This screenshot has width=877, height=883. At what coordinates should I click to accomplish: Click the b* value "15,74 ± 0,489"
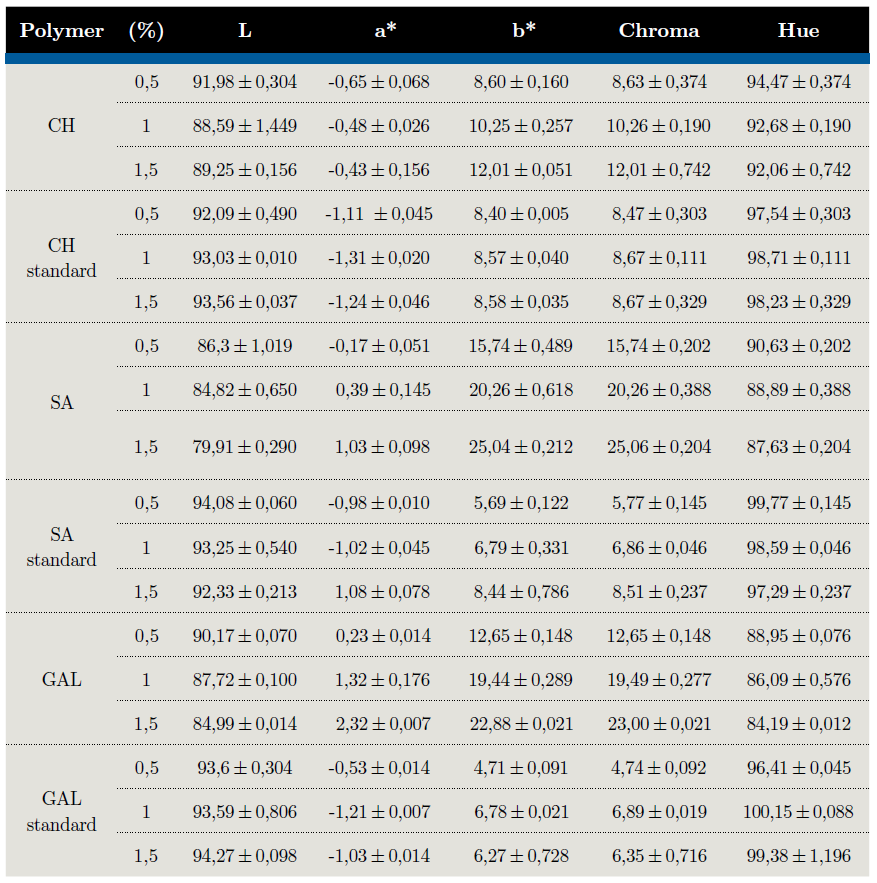click(521, 346)
